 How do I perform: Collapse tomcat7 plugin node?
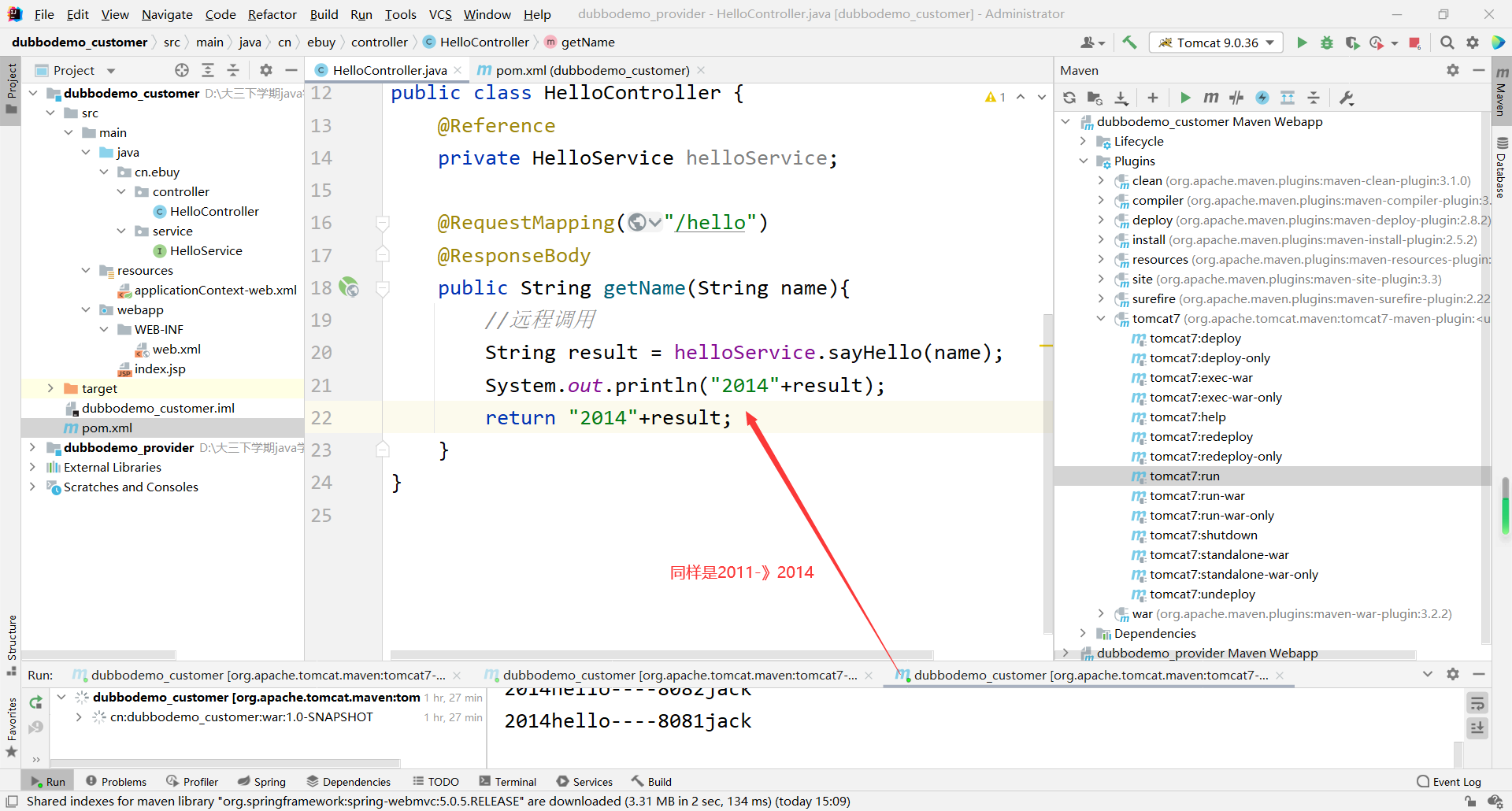point(1101,318)
